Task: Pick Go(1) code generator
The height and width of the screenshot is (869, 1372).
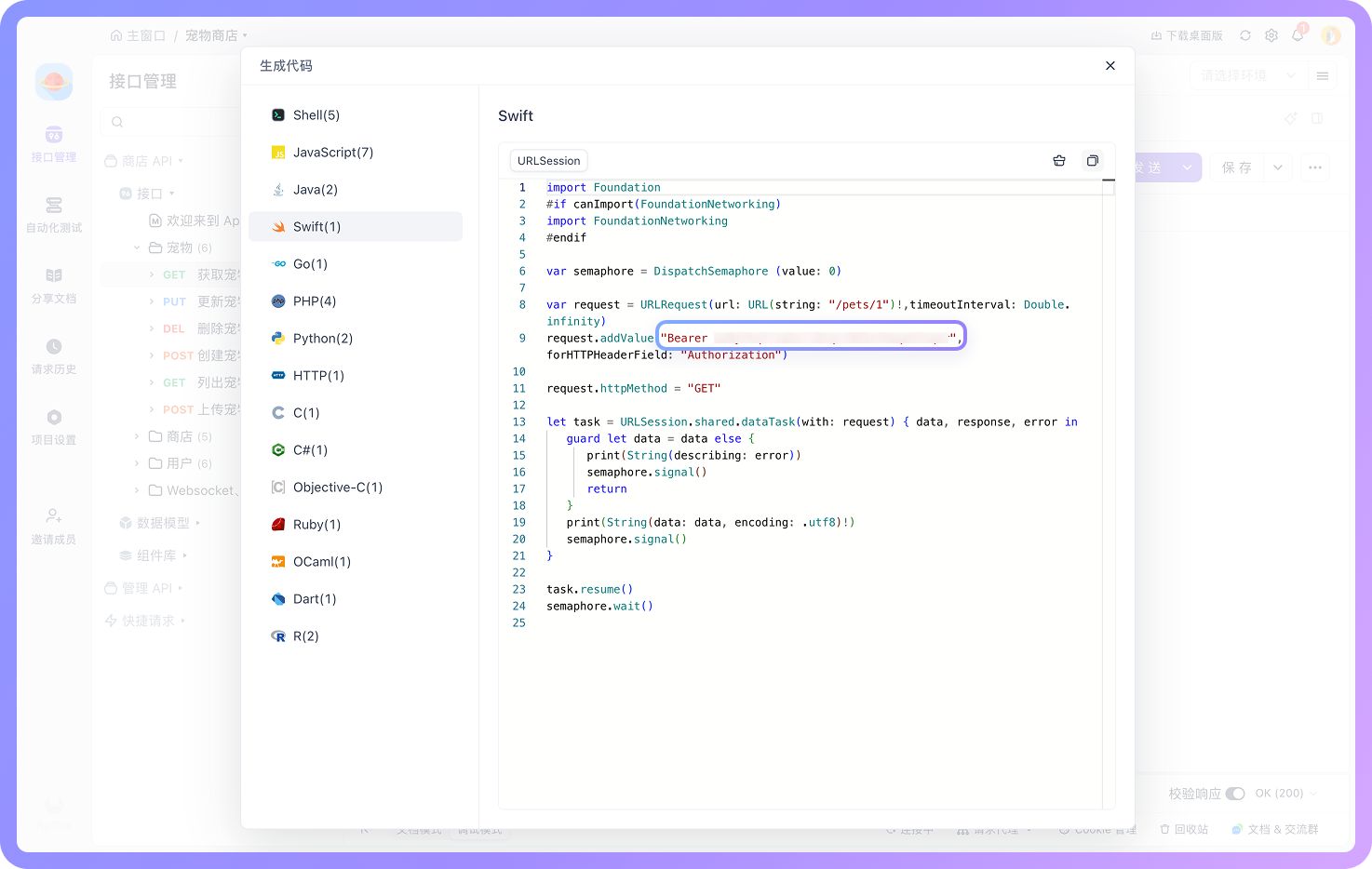Action: tap(356, 264)
